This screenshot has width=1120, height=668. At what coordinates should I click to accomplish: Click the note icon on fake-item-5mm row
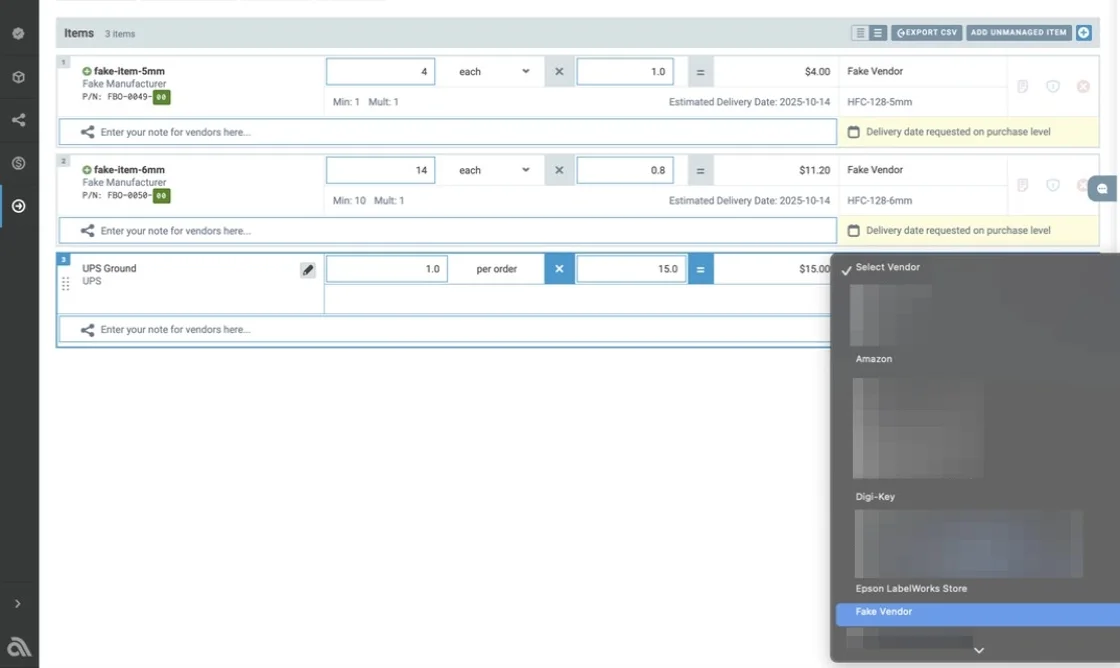[x=1023, y=87]
